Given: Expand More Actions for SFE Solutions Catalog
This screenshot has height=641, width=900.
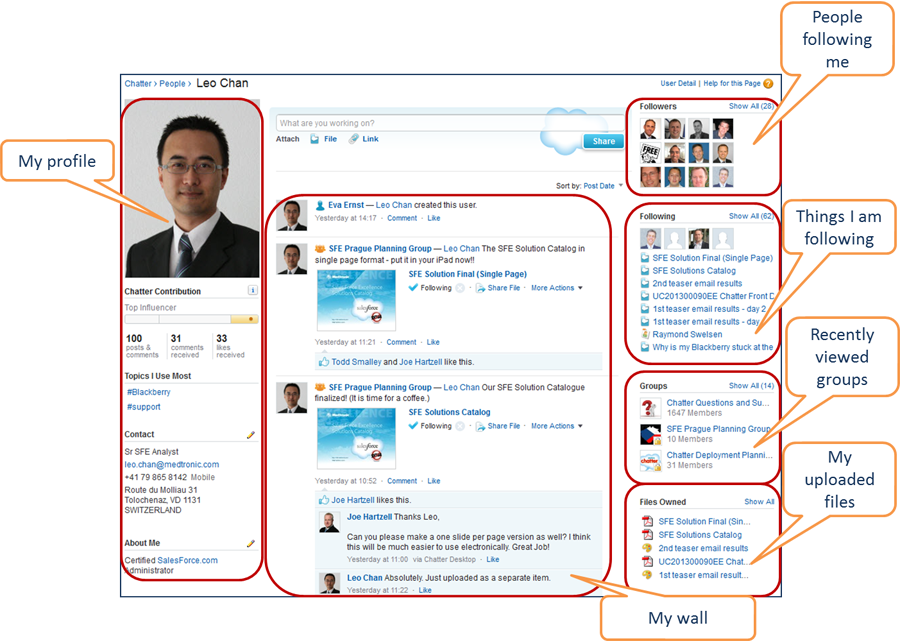Looking at the screenshot, I should point(556,426).
